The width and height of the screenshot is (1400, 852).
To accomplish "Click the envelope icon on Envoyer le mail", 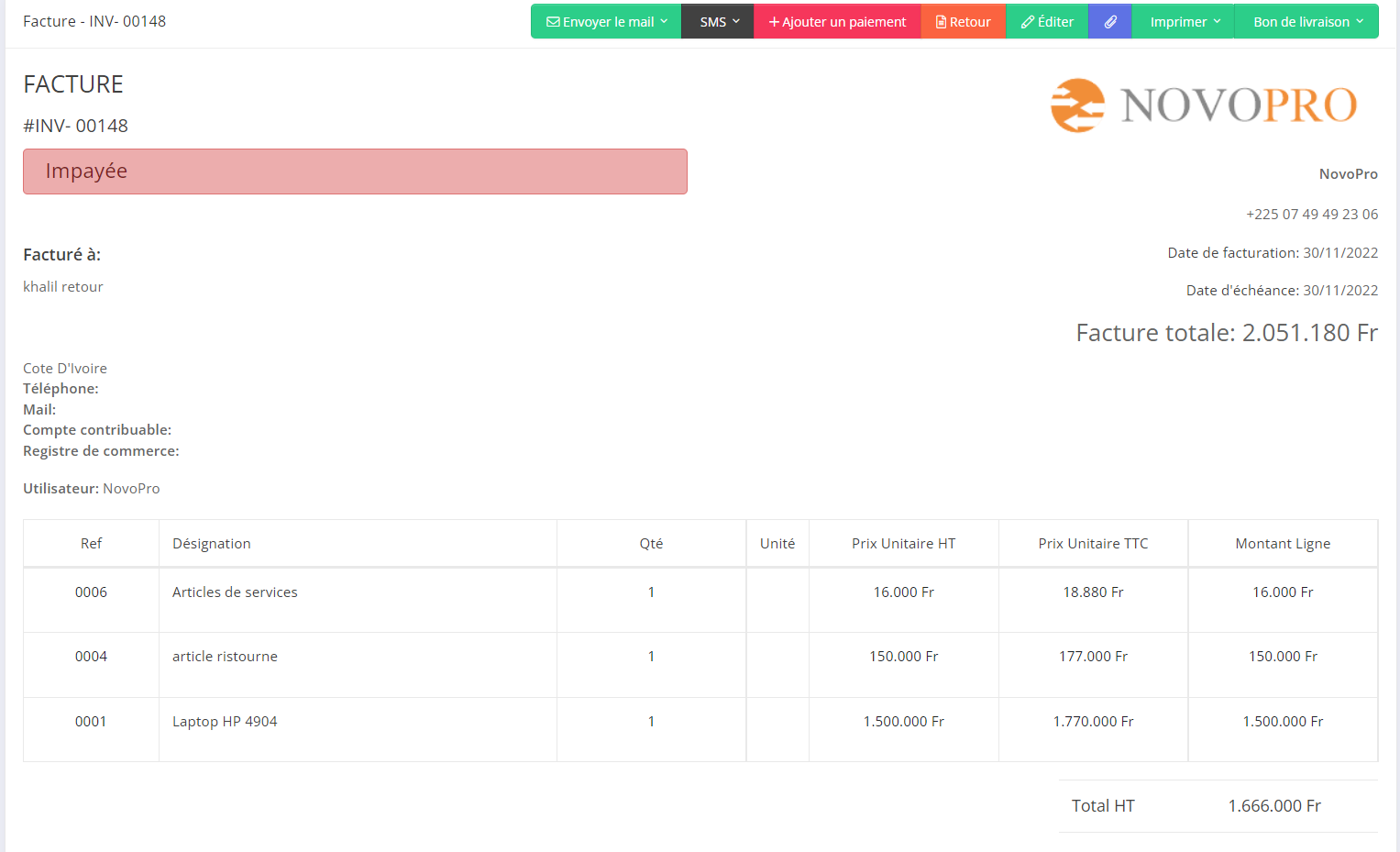I will pyautogui.click(x=553, y=22).
